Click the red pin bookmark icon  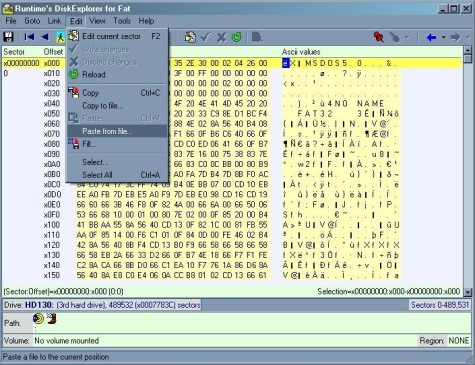379,37
